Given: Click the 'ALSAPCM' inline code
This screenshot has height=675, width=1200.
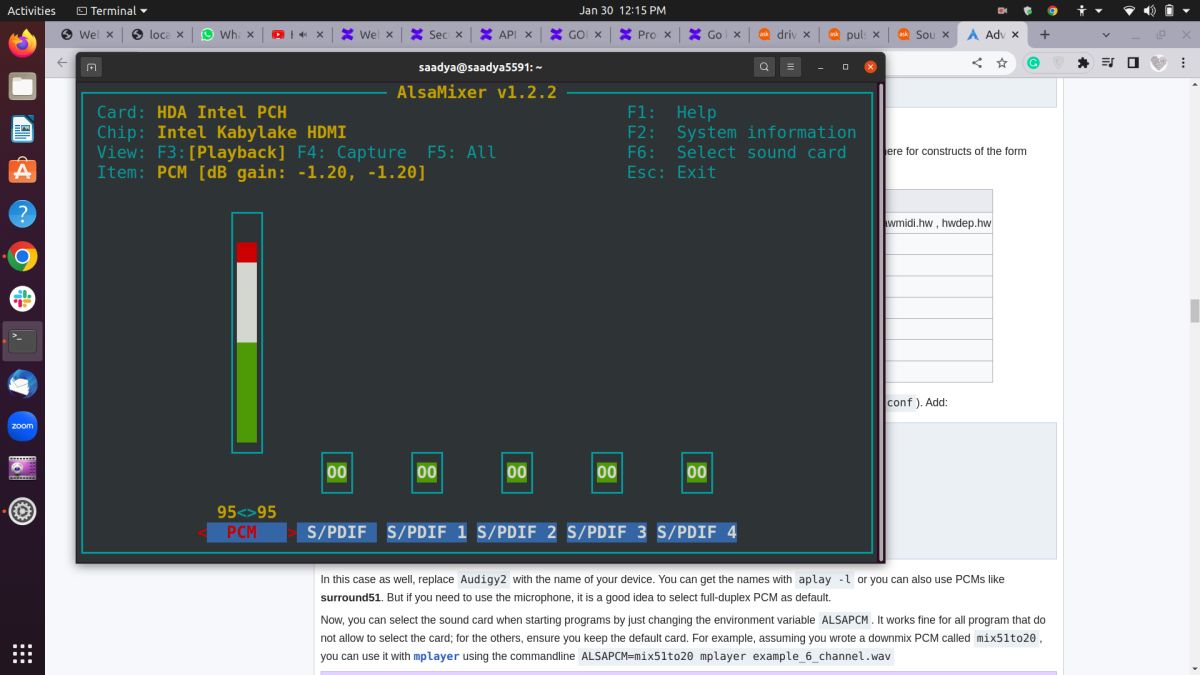Looking at the screenshot, I should click(845, 620).
